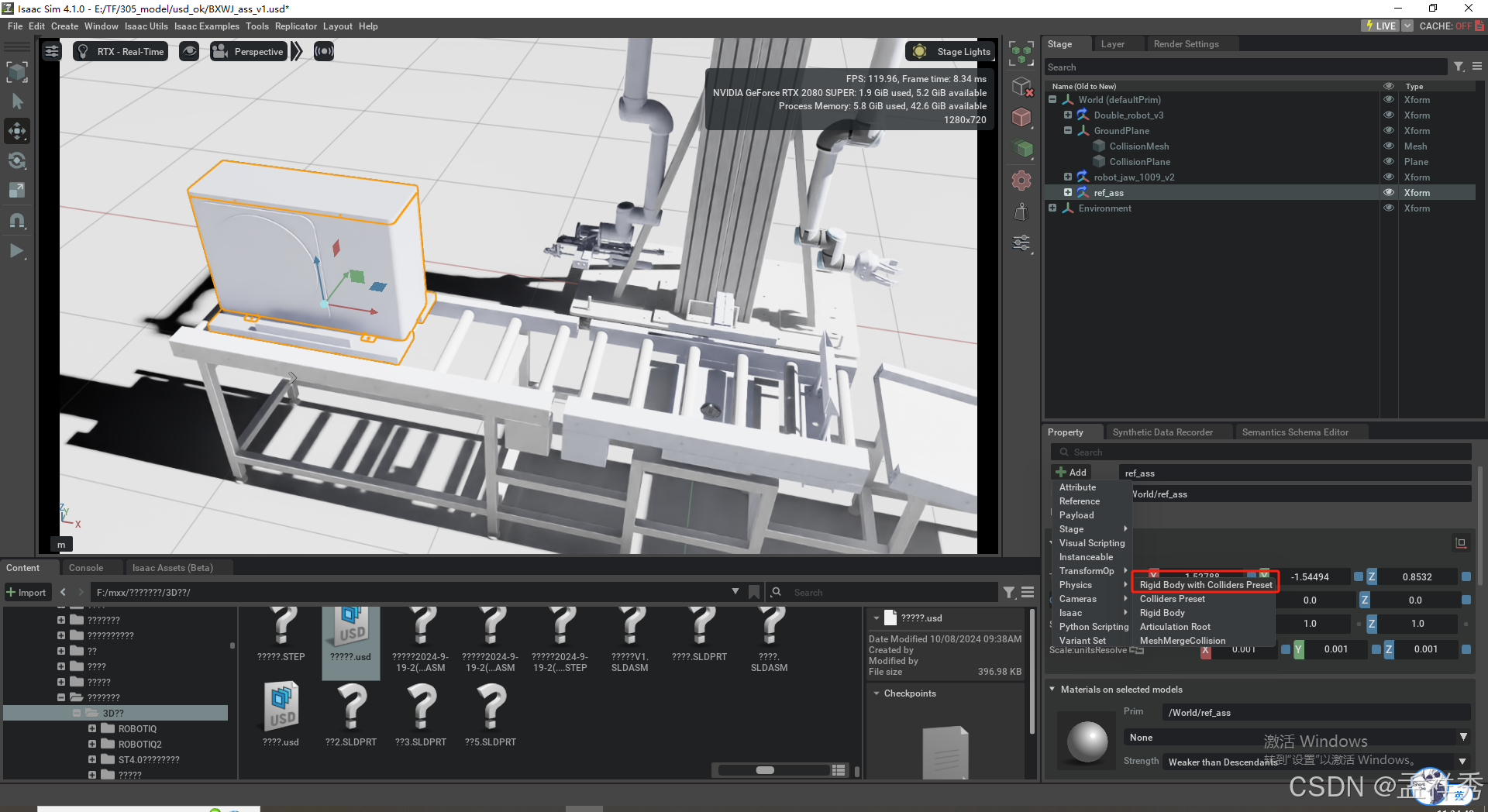The image size is (1488, 812).
Task: Expand the Checkpoints section
Action: [x=877, y=693]
